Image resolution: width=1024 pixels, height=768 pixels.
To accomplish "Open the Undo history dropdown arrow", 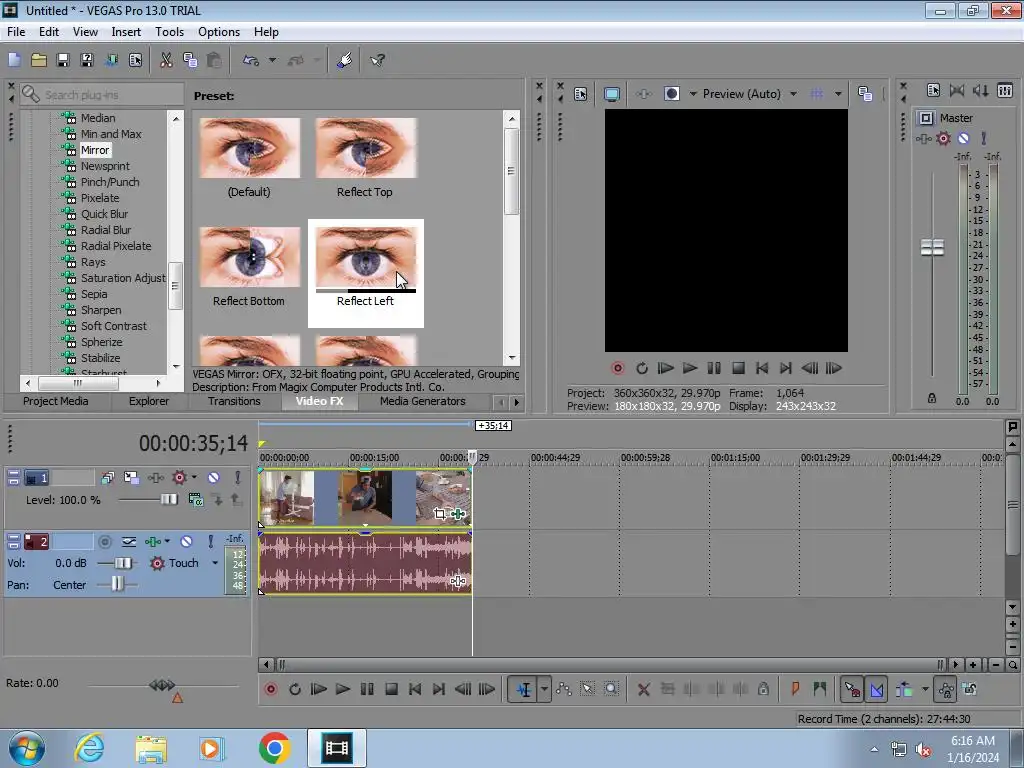I will click(272, 60).
